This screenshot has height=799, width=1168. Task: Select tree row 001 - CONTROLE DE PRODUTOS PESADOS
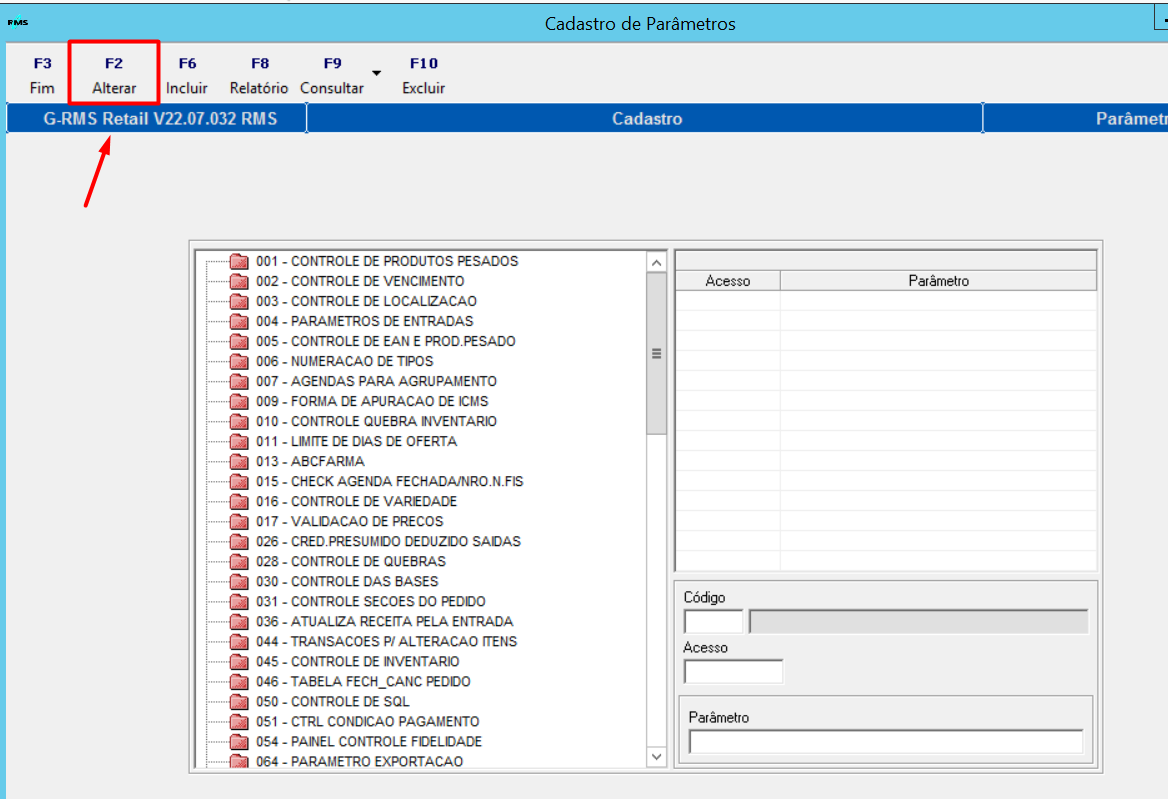point(387,261)
